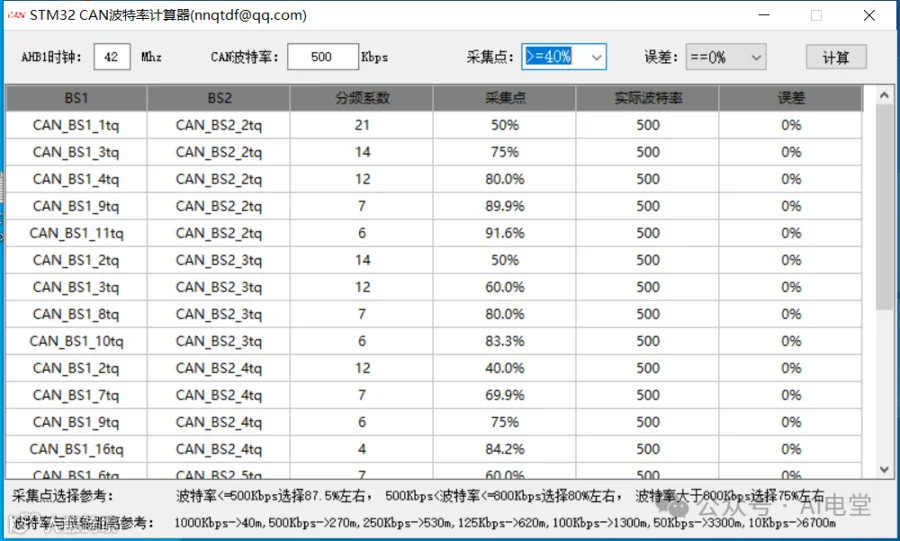Select 采集点 cell 89.9%
Viewport: 900px width, 541px height.
505,206
